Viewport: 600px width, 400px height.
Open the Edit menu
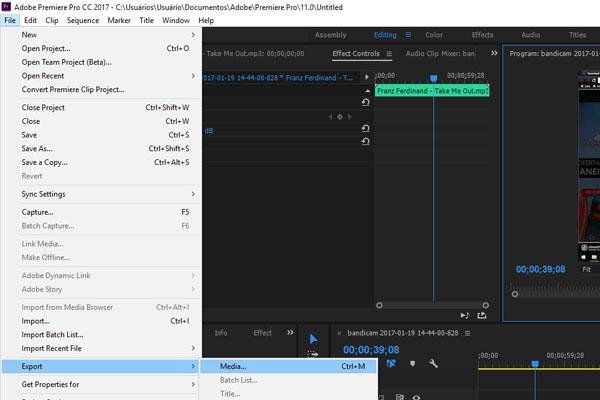click(30, 20)
